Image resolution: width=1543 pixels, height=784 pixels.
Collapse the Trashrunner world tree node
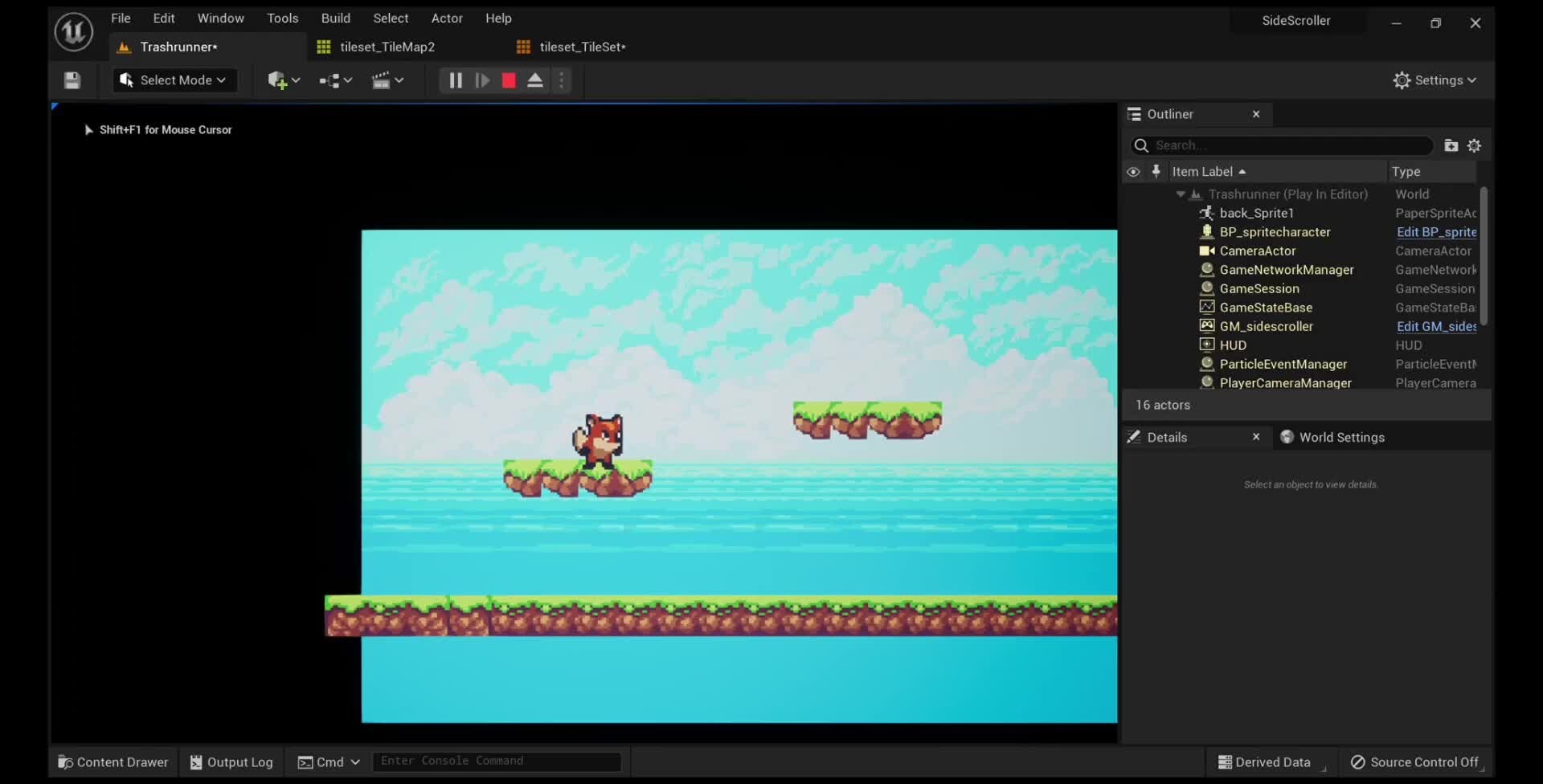(x=1181, y=194)
